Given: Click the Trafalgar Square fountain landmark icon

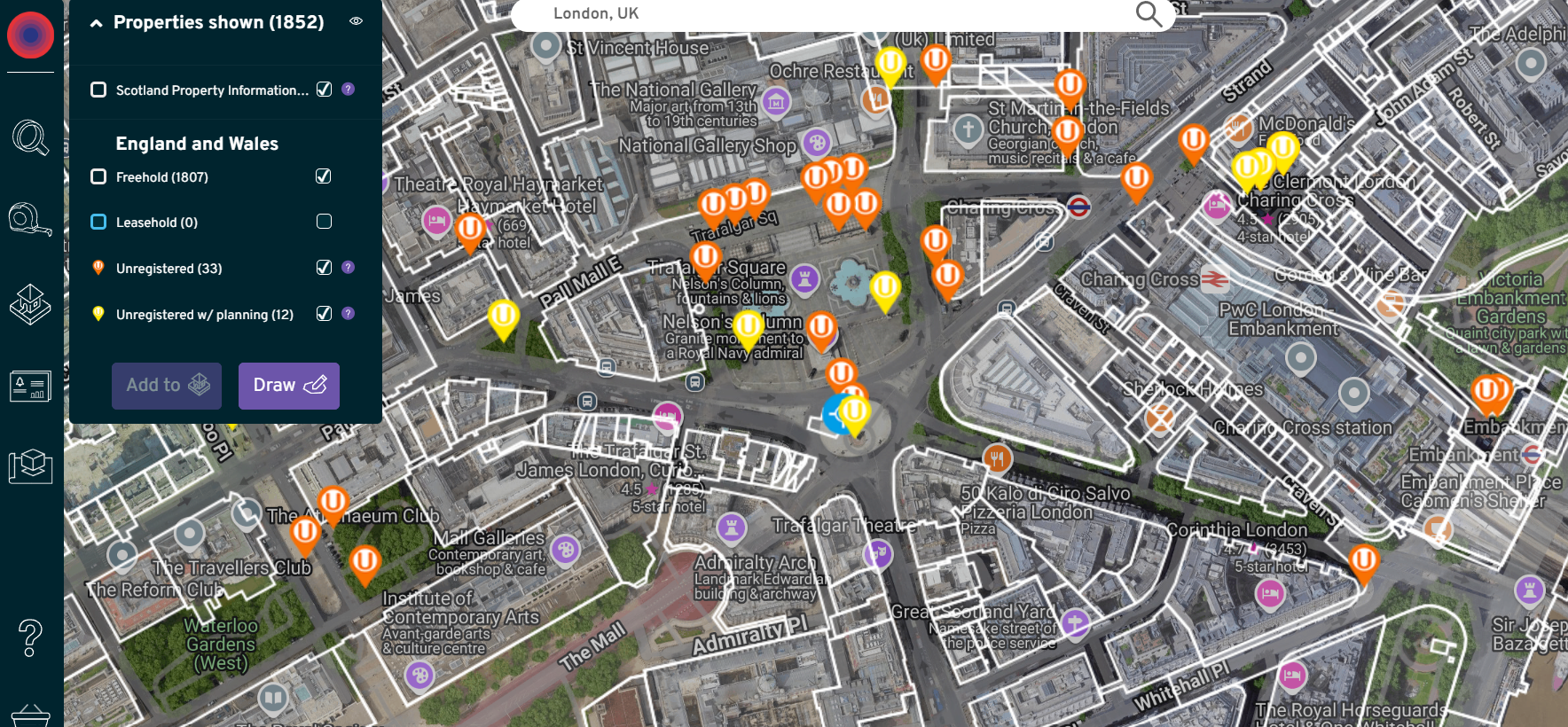Looking at the screenshot, I should [x=804, y=278].
